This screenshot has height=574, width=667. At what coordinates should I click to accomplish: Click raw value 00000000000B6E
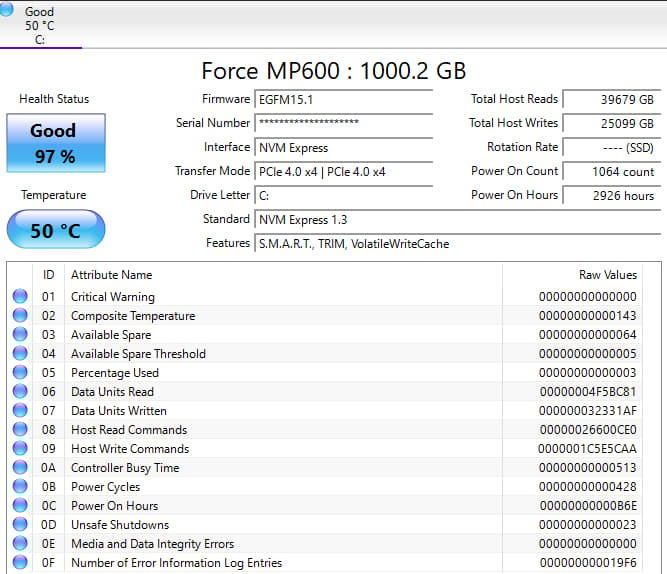pos(588,505)
